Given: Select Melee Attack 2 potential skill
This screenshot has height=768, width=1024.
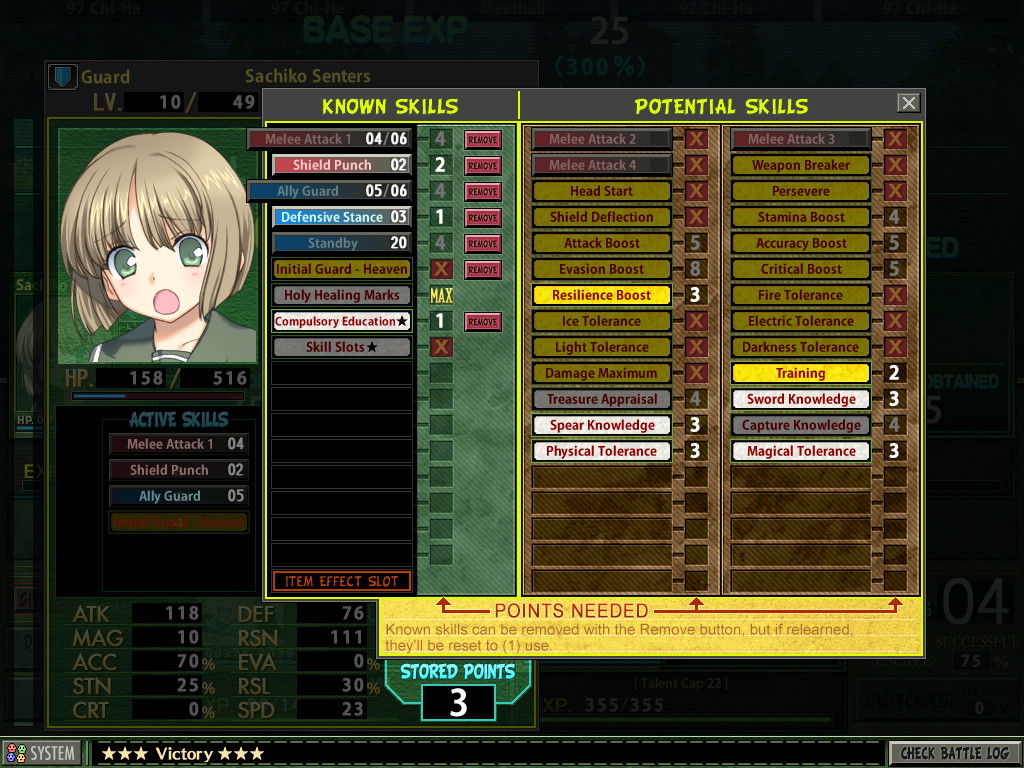Looking at the screenshot, I should (601, 139).
